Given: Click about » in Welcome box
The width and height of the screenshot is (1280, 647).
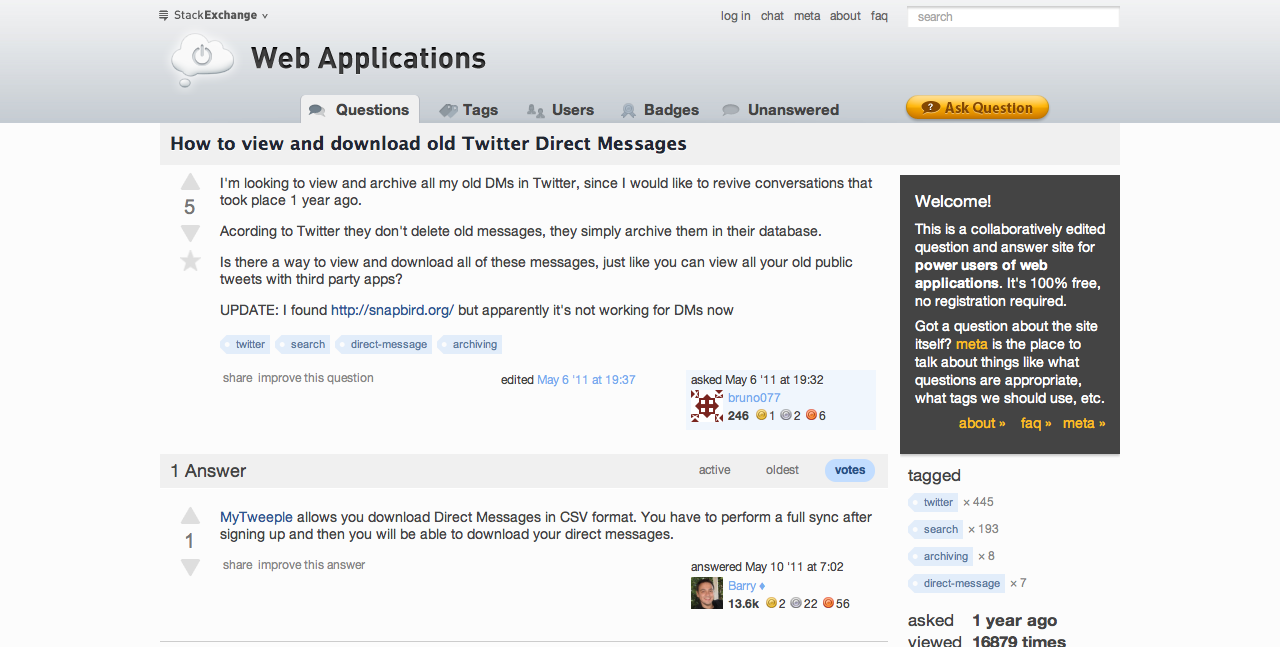Looking at the screenshot, I should [982, 423].
